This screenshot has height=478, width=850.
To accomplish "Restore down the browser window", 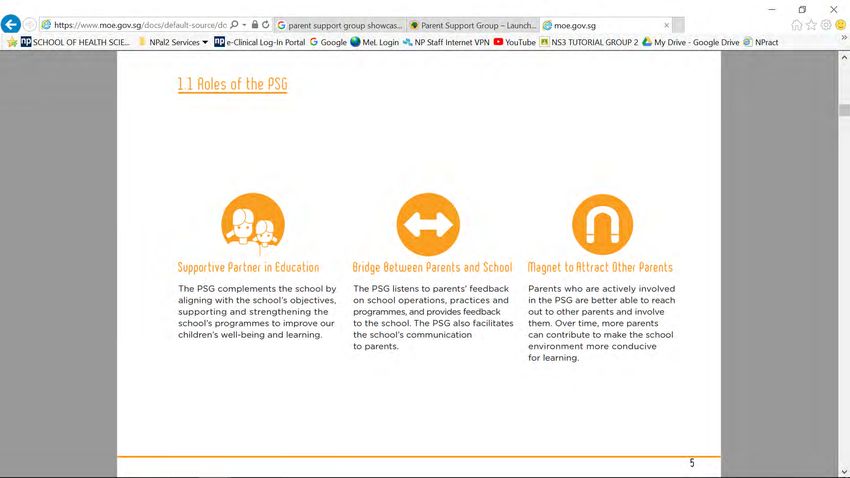I will [802, 9].
